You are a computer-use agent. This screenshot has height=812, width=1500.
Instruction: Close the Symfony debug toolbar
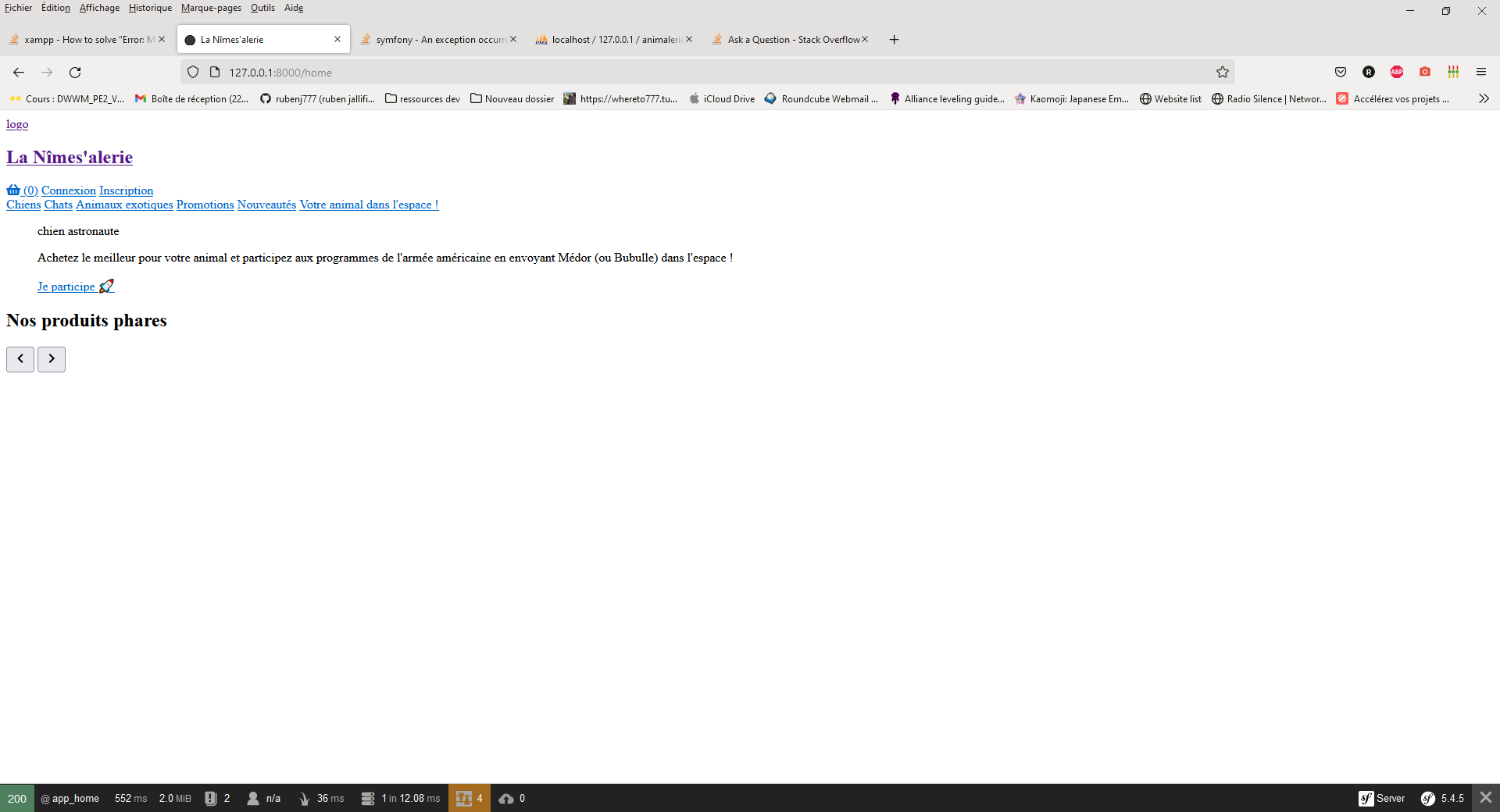click(x=1486, y=798)
